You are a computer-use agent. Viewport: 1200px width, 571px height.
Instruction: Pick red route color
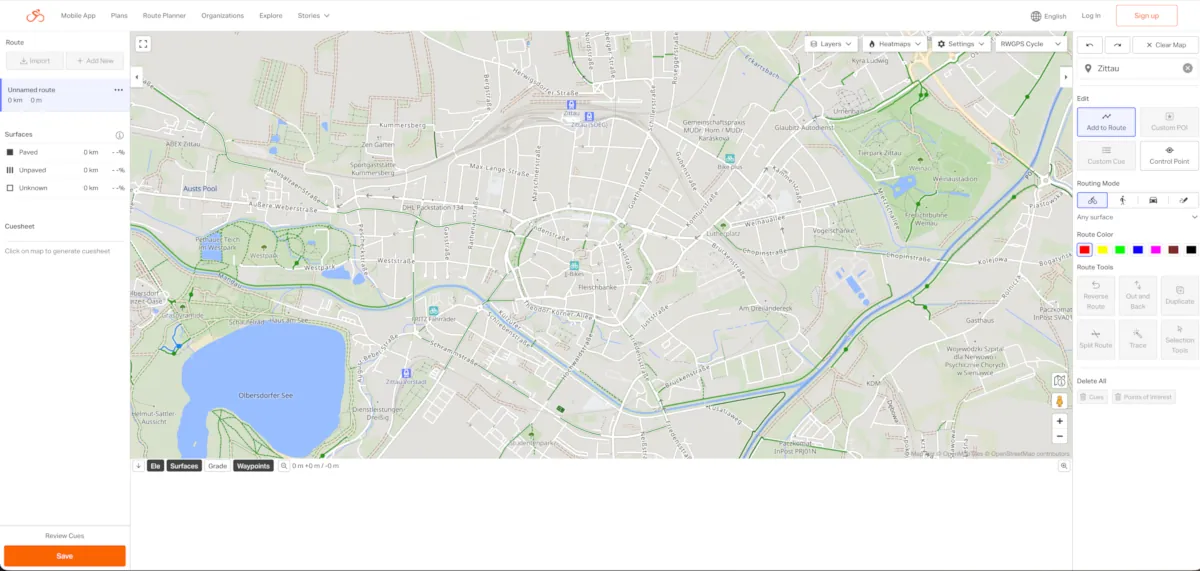click(x=1084, y=250)
